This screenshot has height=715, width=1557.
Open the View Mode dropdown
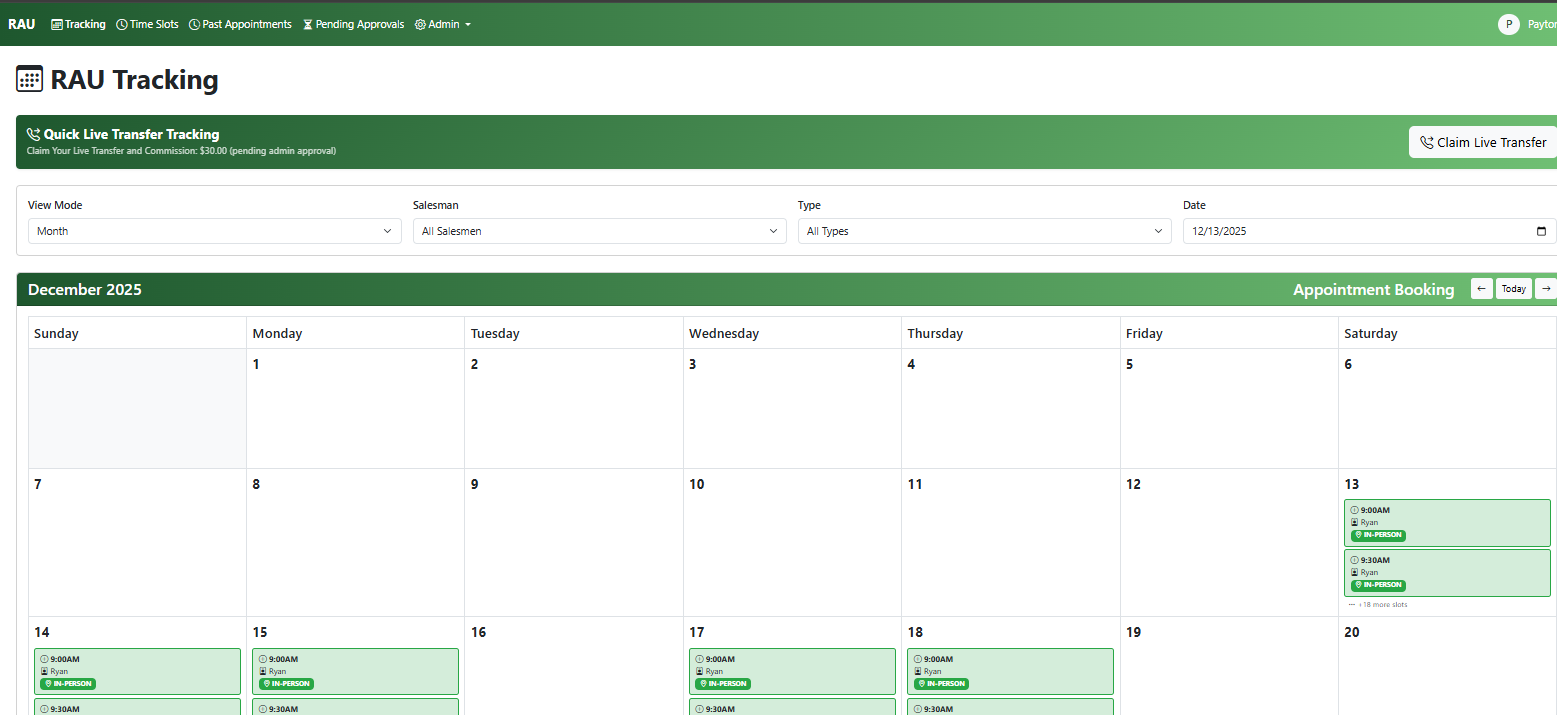tap(214, 231)
